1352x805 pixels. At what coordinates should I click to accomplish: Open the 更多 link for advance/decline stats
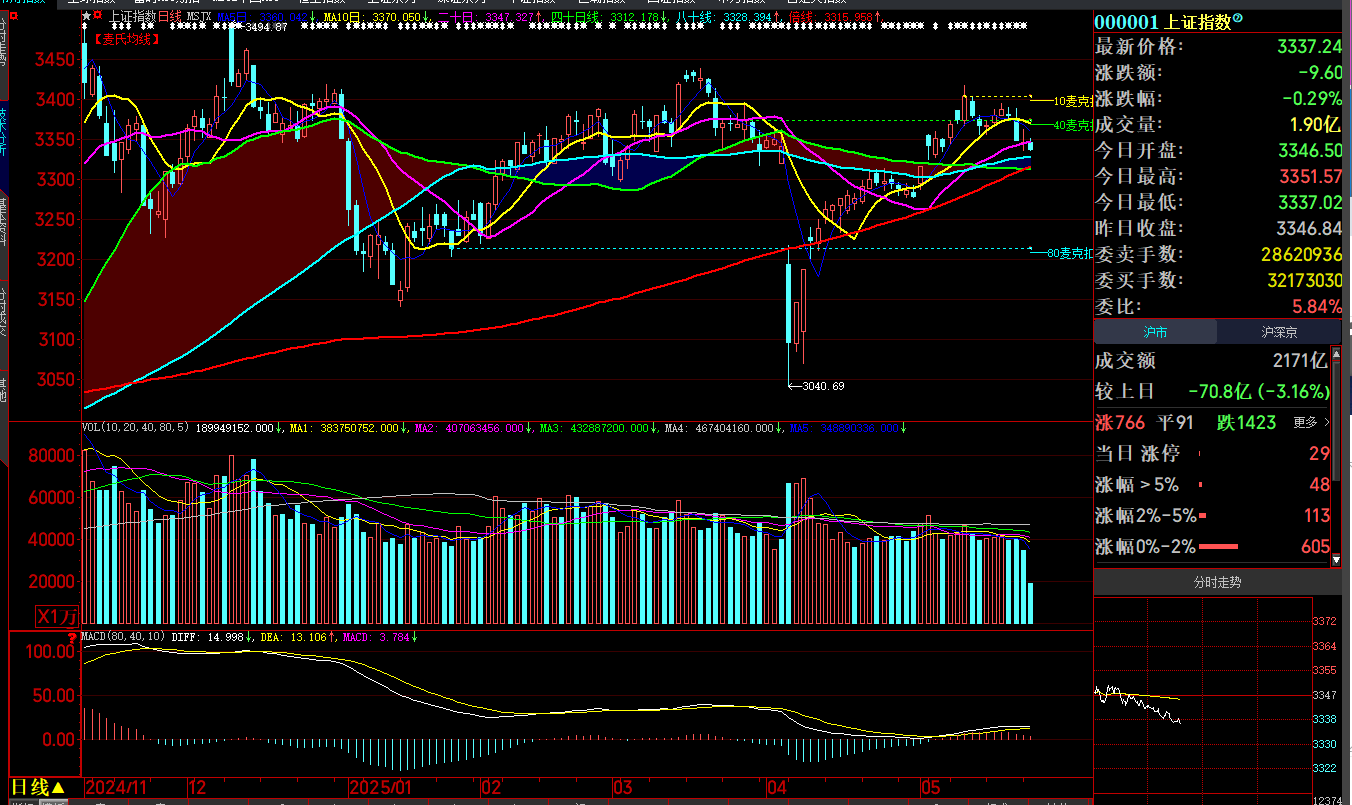pyautogui.click(x=1312, y=423)
